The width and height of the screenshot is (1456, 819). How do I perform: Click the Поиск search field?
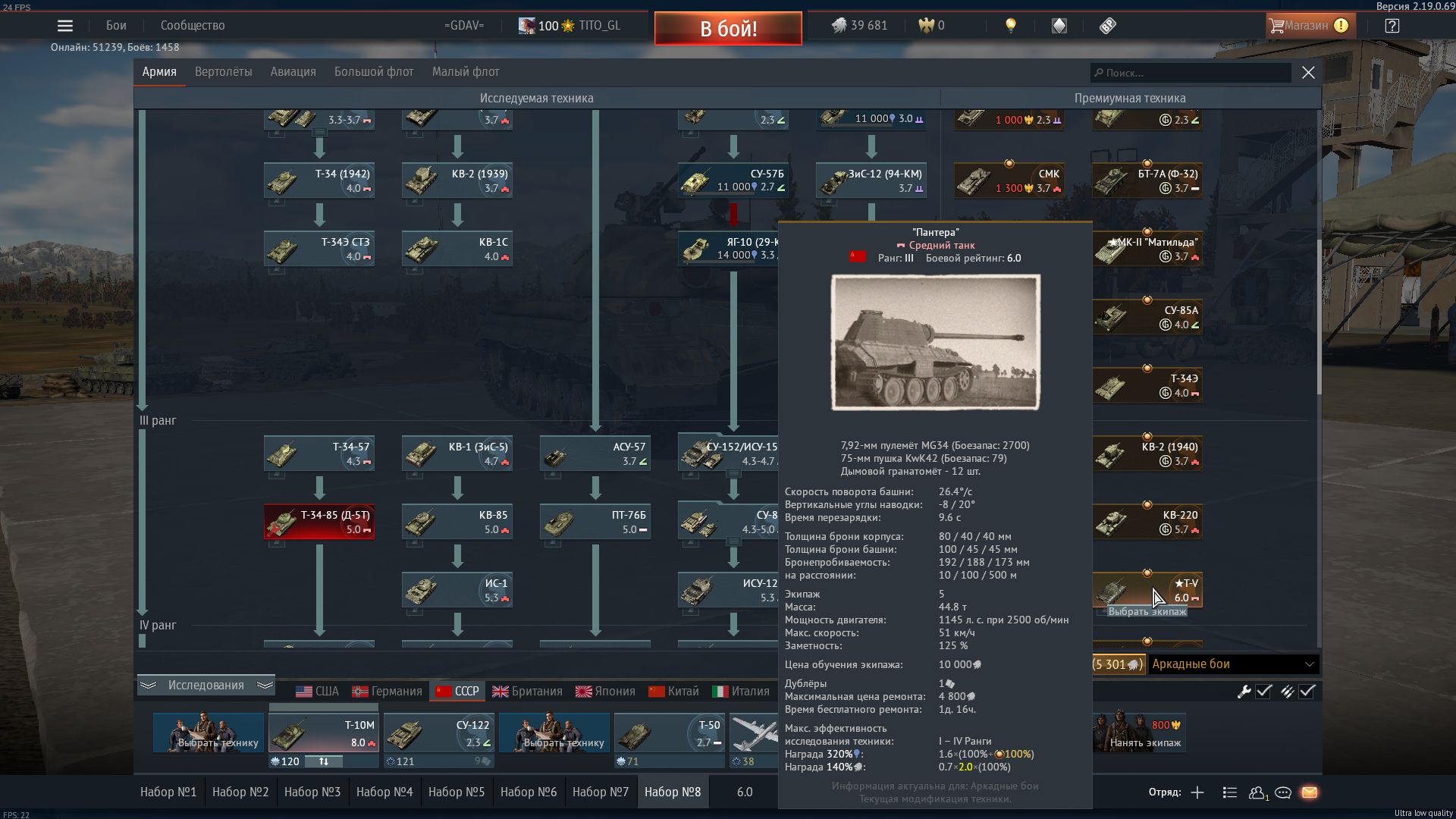(x=1191, y=73)
